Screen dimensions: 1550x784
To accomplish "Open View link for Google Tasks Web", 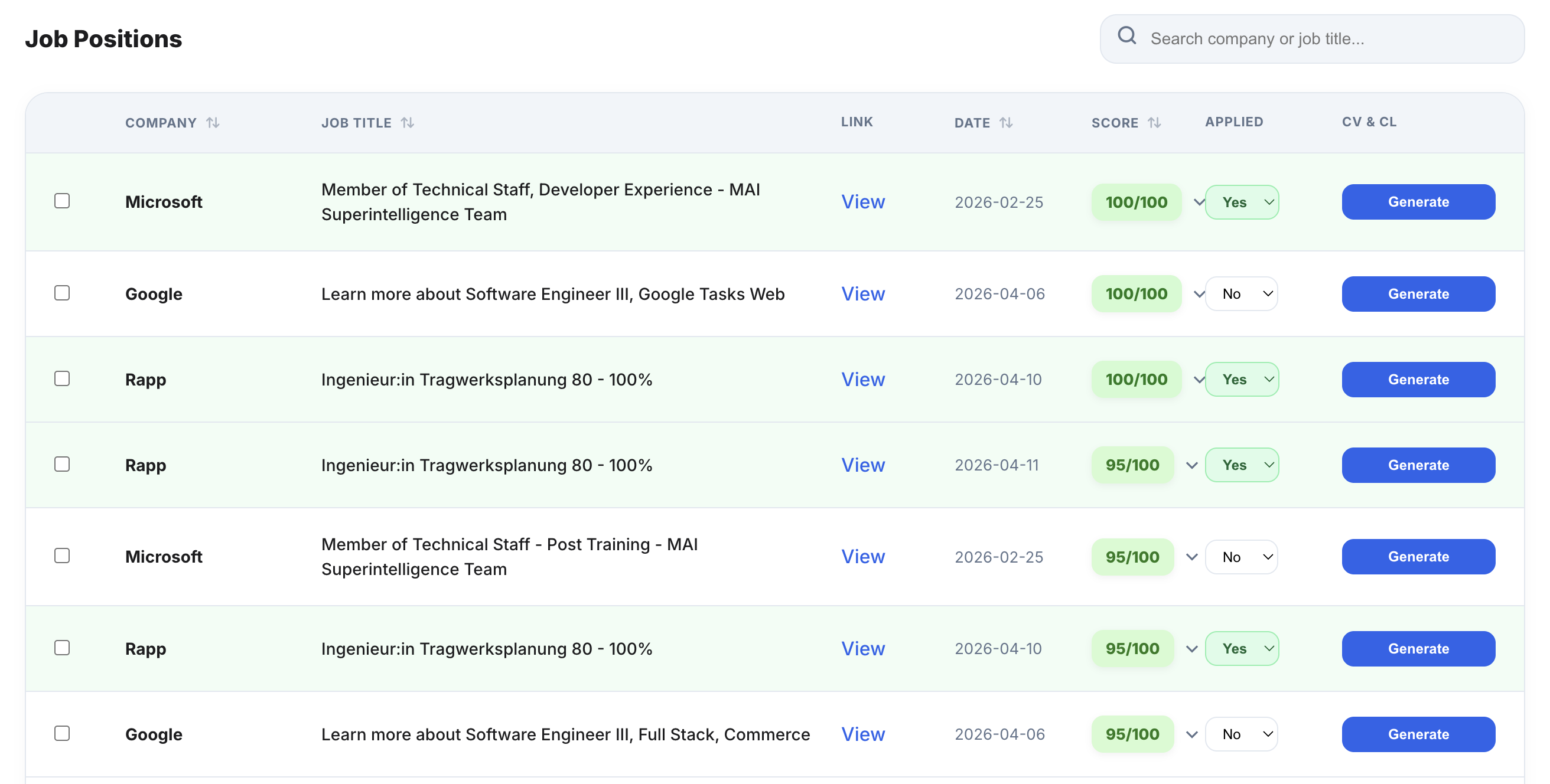I will [863, 294].
